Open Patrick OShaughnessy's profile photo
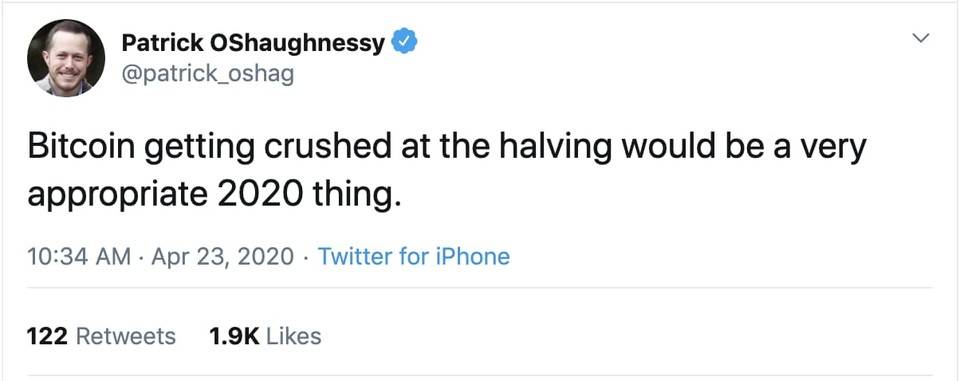 point(66,58)
